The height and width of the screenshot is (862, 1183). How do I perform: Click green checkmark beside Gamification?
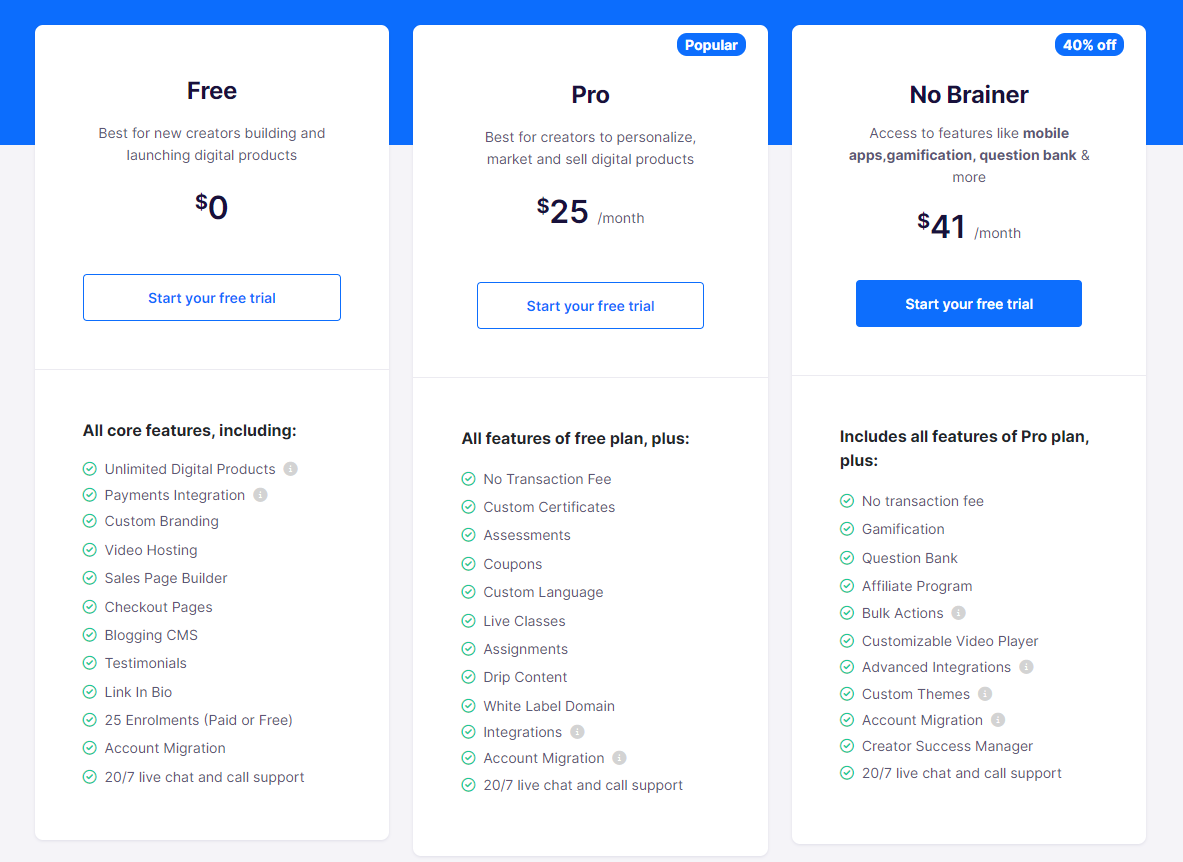[x=847, y=529]
